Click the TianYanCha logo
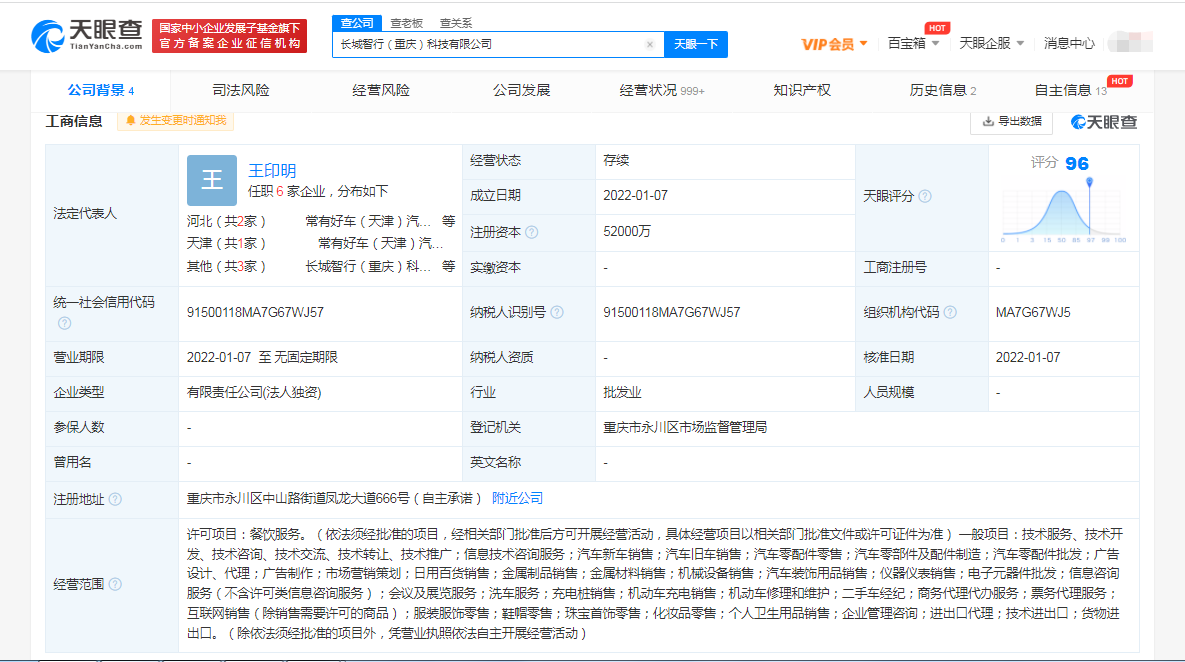Image resolution: width=1185 pixels, height=662 pixels. pos(86,36)
